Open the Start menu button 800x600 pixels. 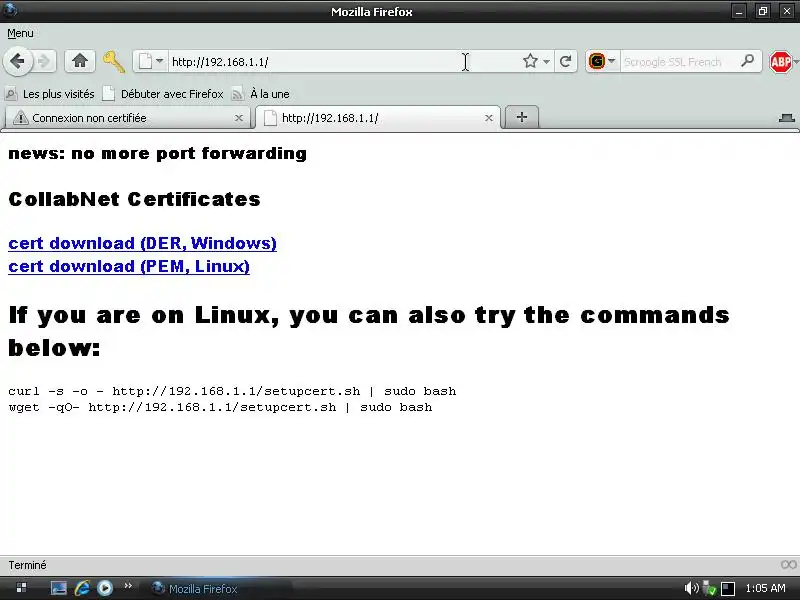click(21, 588)
